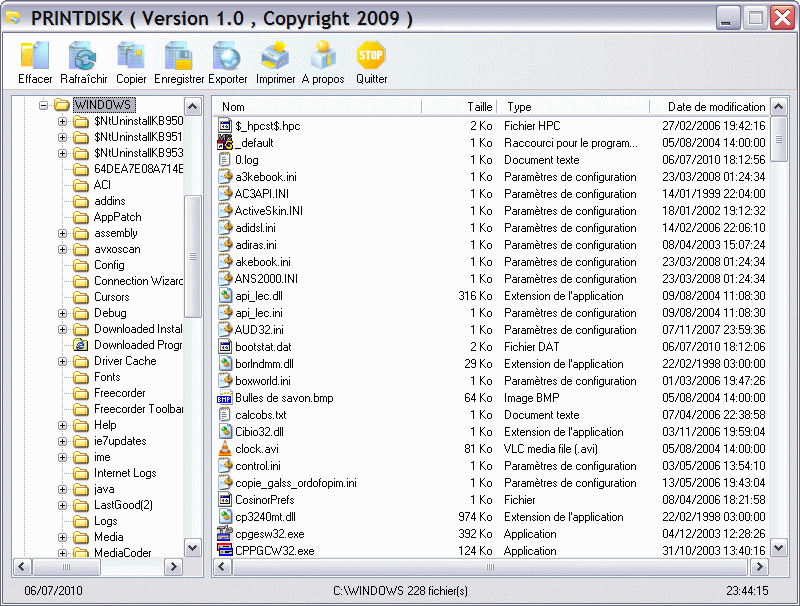Expand the Help folder node
This screenshot has height=606, width=800.
coord(62,425)
